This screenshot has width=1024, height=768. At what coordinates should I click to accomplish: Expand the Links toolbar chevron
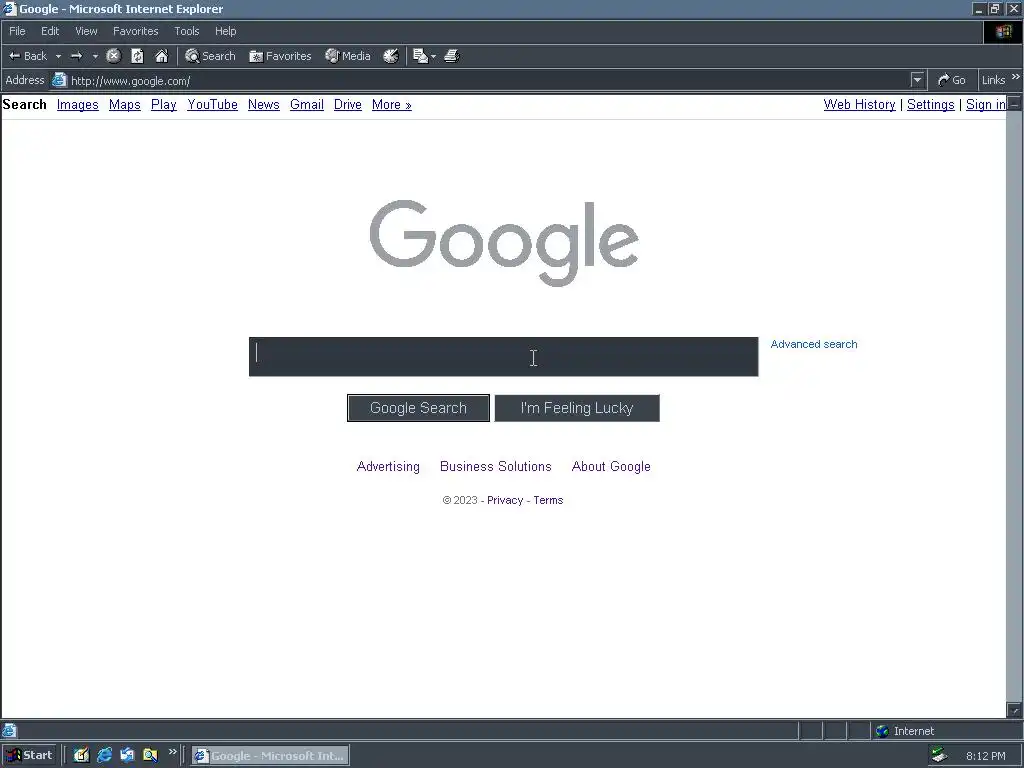(1016, 77)
